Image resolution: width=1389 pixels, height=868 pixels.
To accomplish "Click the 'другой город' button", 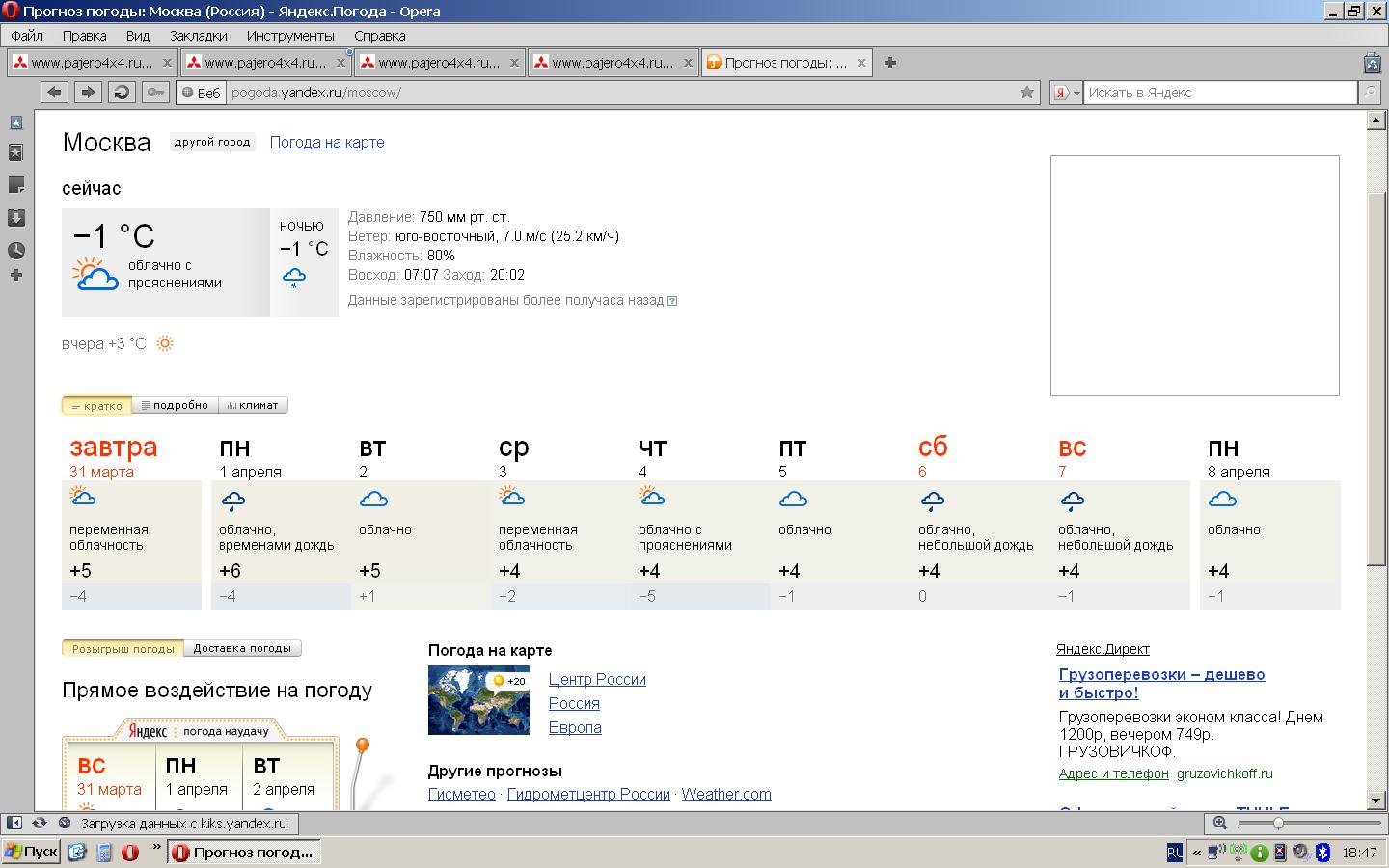I will [x=212, y=143].
